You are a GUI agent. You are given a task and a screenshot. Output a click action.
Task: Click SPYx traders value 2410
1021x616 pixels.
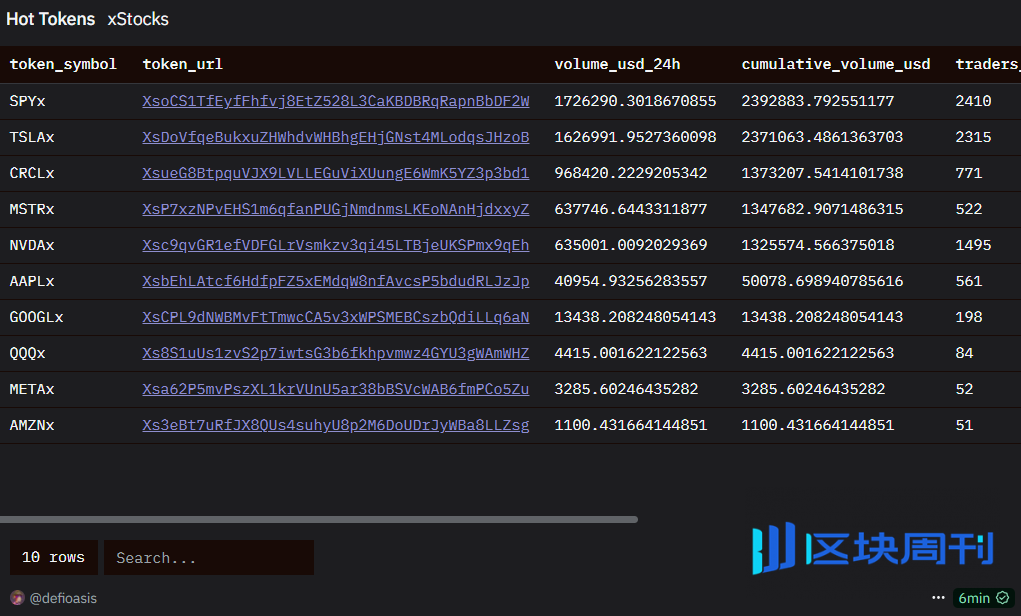973,101
